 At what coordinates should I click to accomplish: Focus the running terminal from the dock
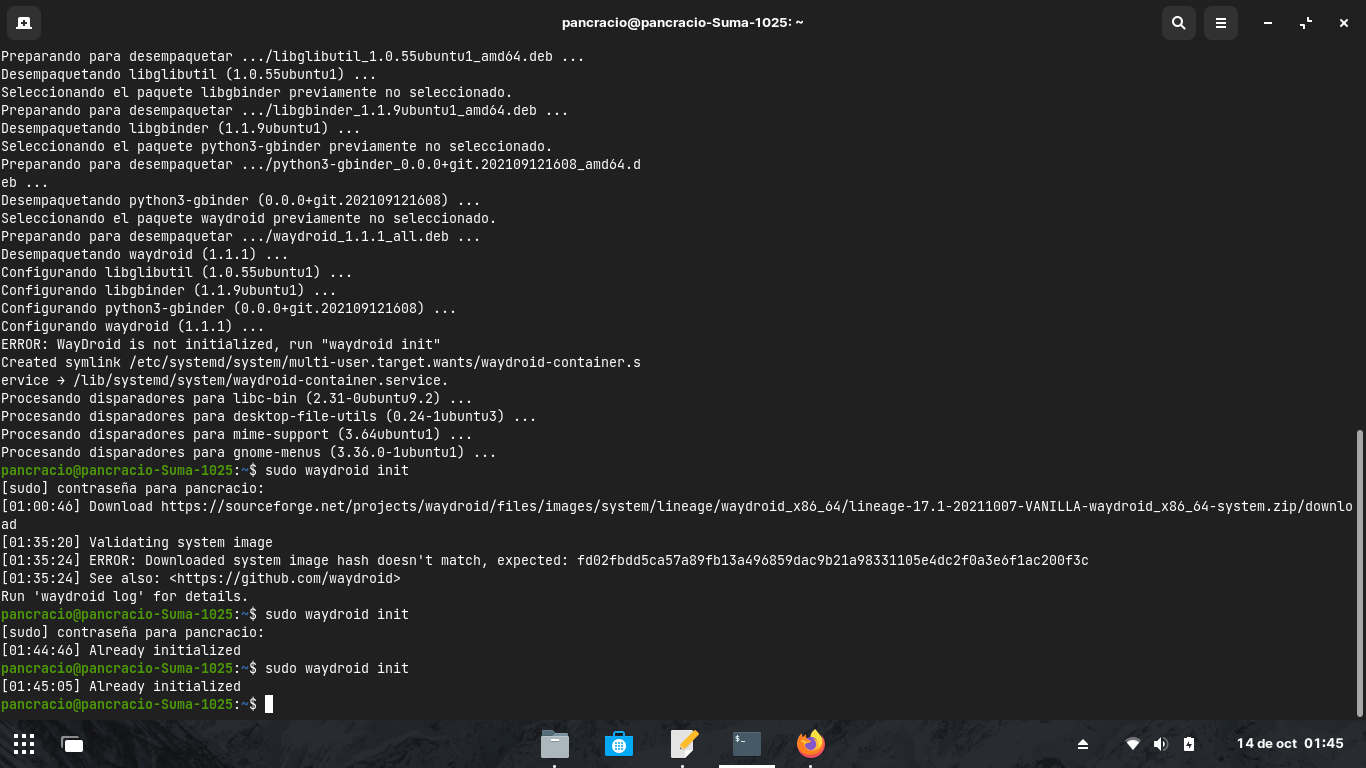(x=746, y=744)
